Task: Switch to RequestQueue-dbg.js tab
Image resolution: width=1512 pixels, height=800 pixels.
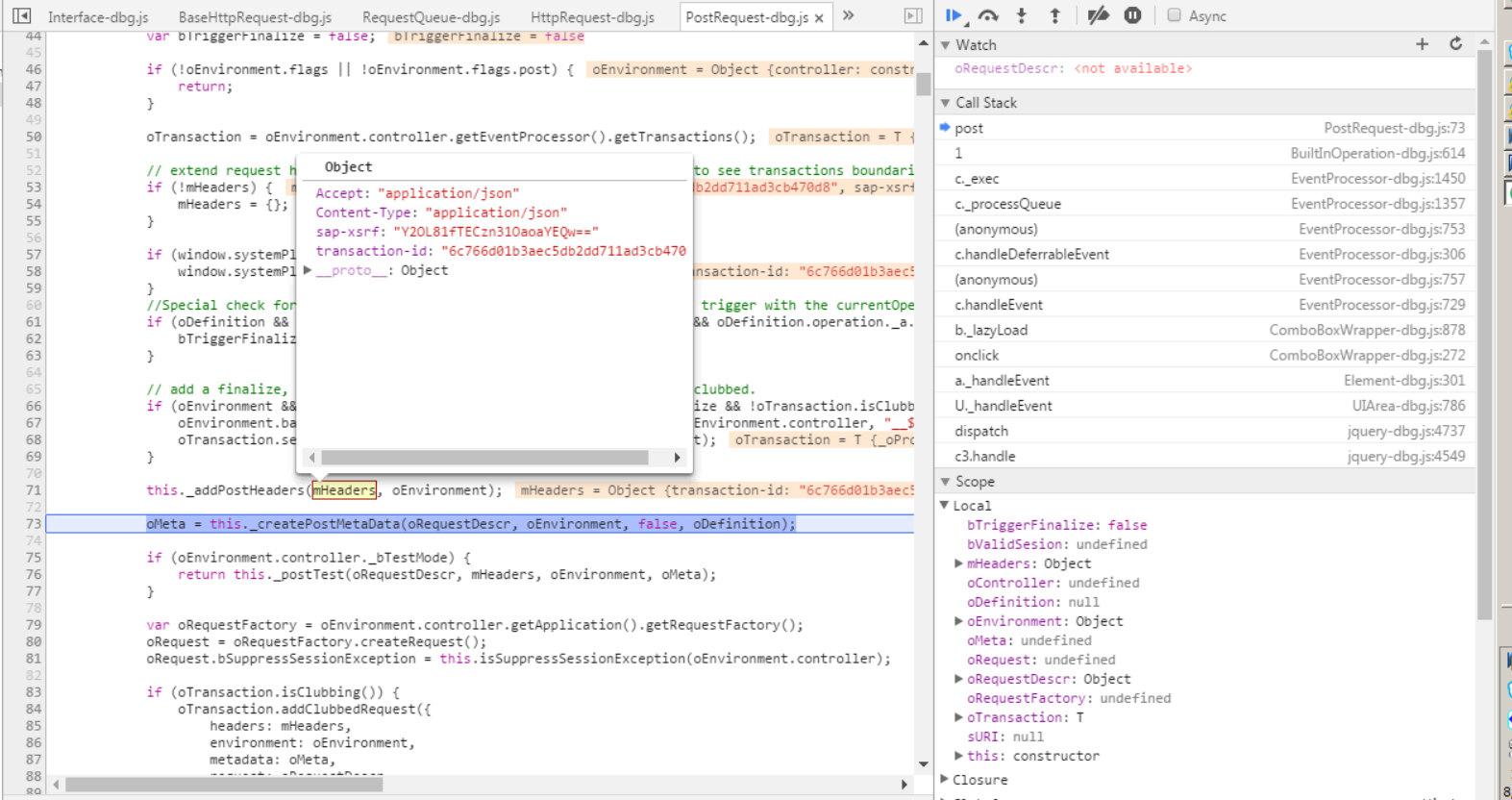Action: click(x=431, y=17)
